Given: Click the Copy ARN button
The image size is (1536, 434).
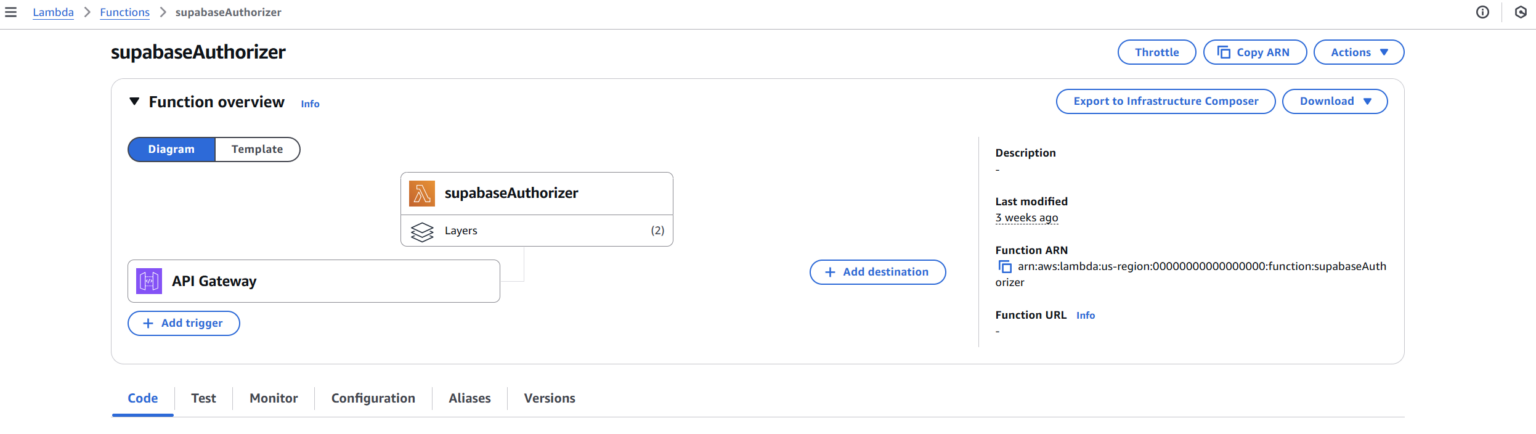Looking at the screenshot, I should point(1254,52).
